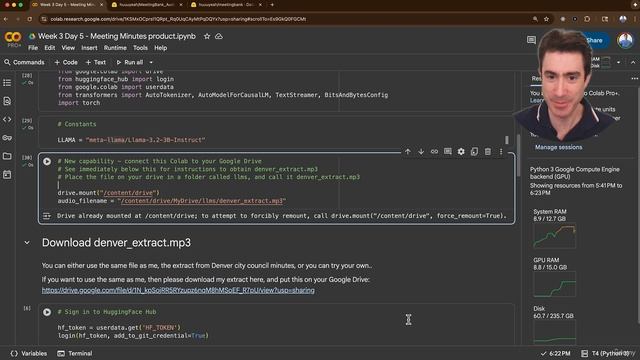This screenshot has width=640, height=360.
Task: Star the notebook title
Action: 207,36
